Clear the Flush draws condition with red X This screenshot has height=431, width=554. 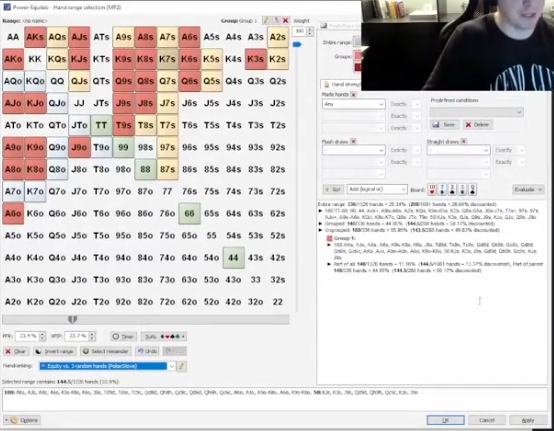(353, 142)
